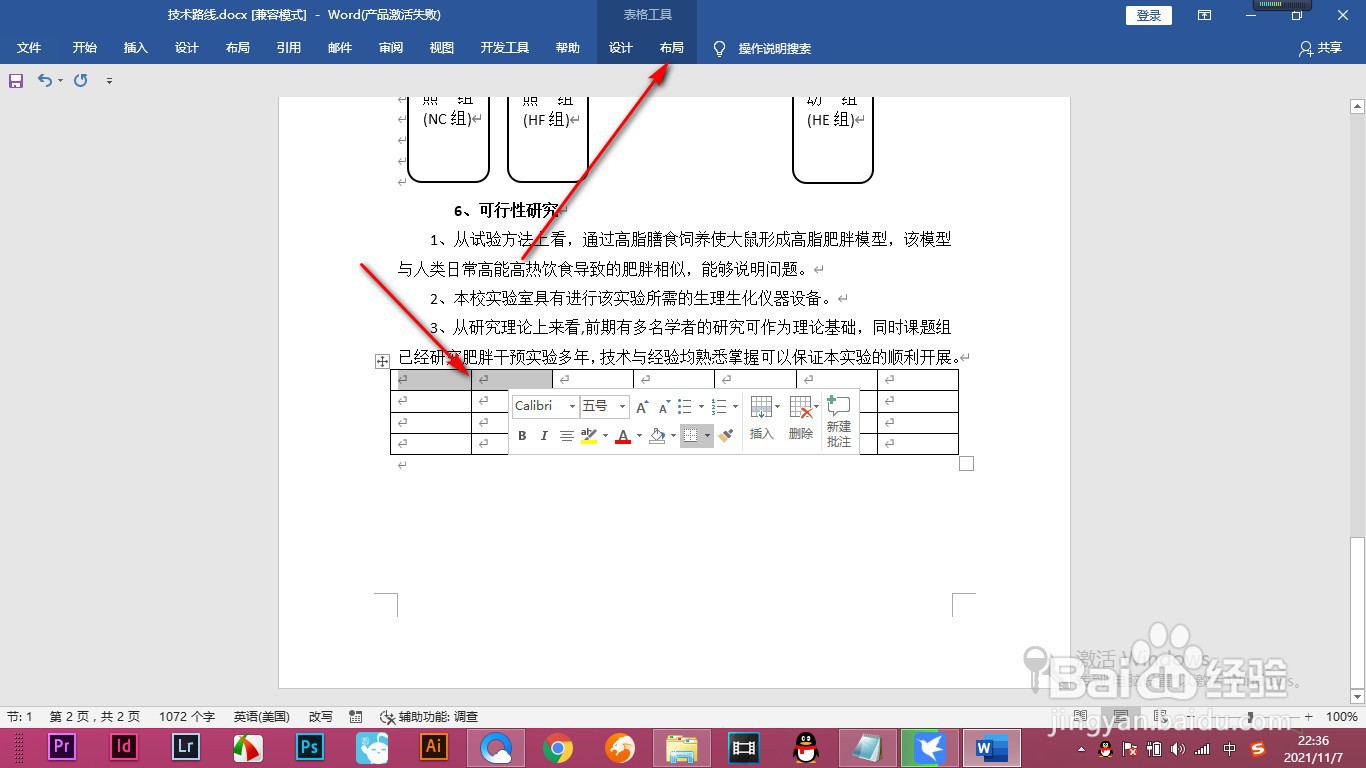Screen dimensions: 1366x768
Task: Open Lightroom from the taskbar
Action: [x=186, y=747]
